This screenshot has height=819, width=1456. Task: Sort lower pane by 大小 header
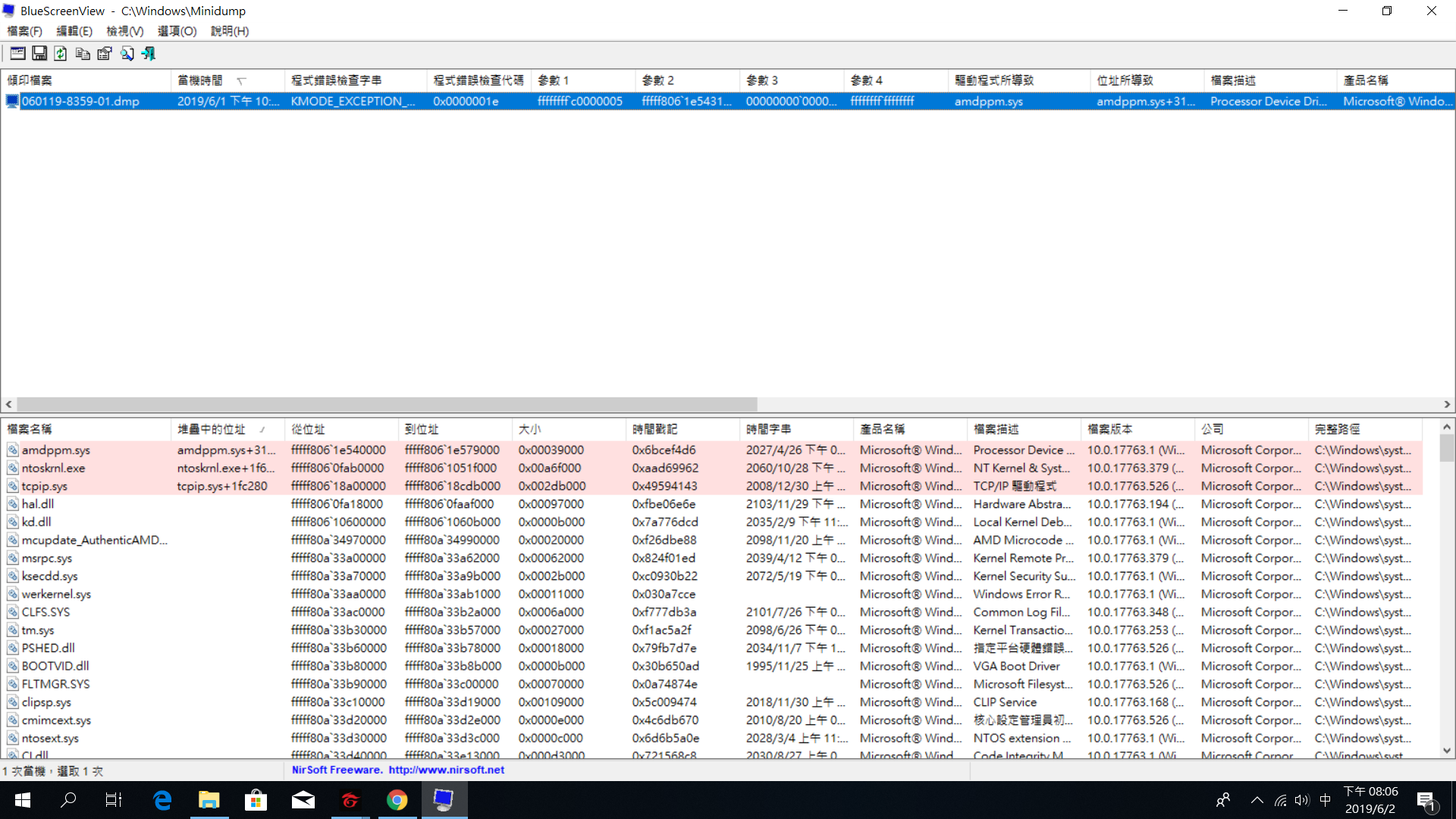(569, 429)
